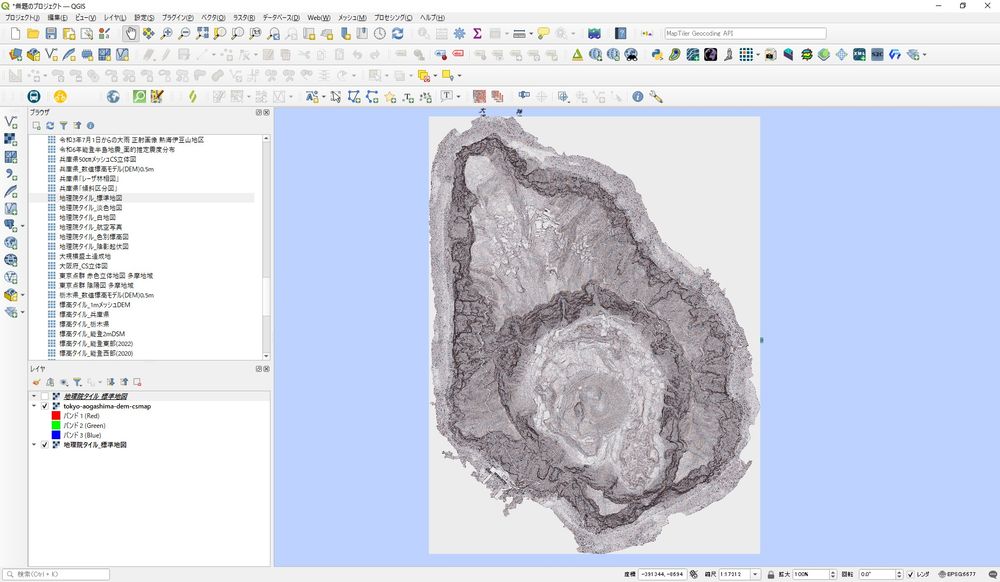1000x582 pixels.
Task: Click the red バンド 1 (Red) swatch
Action: click(56, 416)
